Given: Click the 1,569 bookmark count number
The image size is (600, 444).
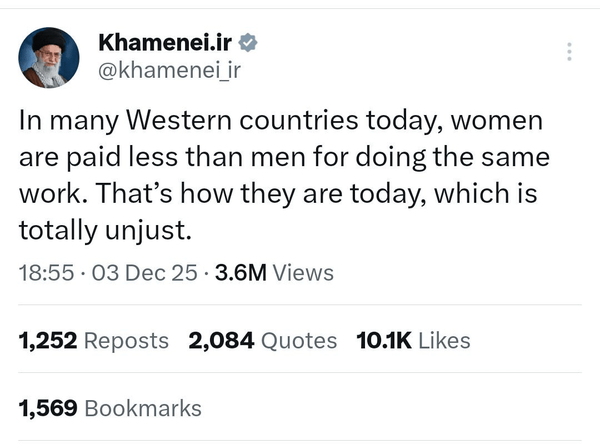Looking at the screenshot, I should coord(48,408).
